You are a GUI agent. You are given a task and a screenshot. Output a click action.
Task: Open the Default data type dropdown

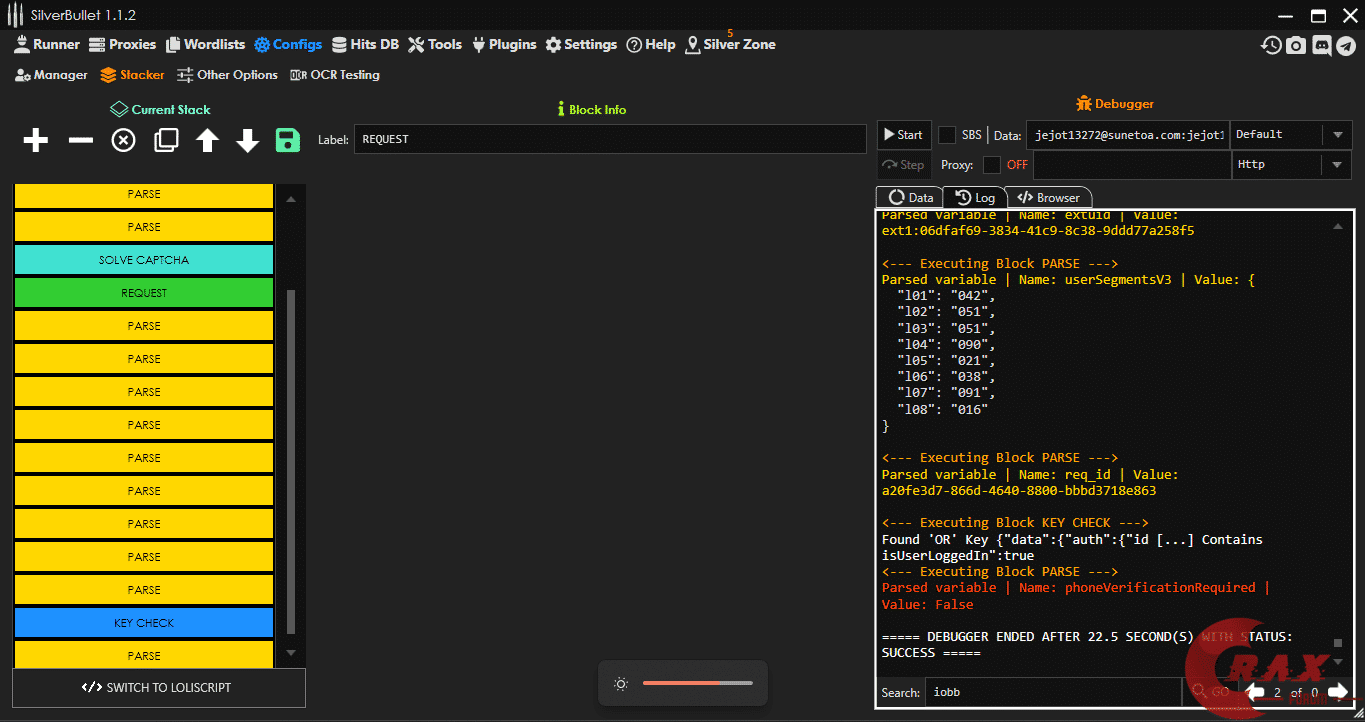pyautogui.click(x=1291, y=135)
